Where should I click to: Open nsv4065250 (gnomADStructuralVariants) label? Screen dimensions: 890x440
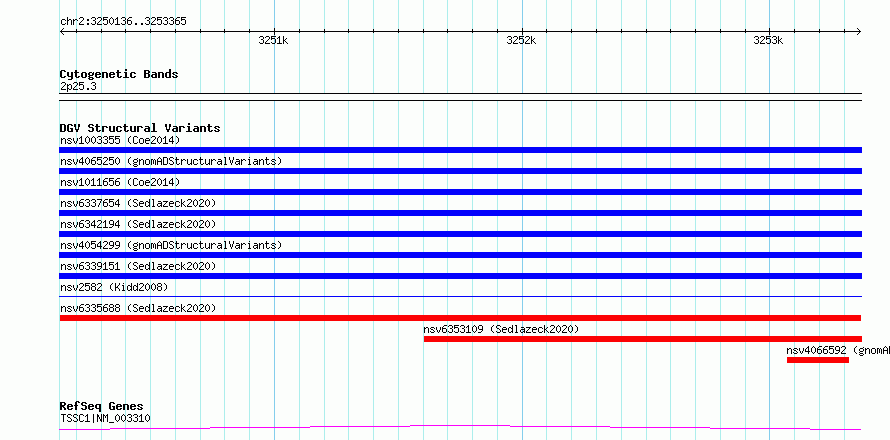coord(171,161)
